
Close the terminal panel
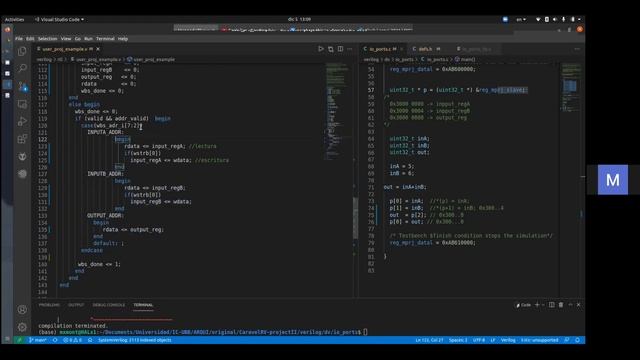tap(578, 305)
